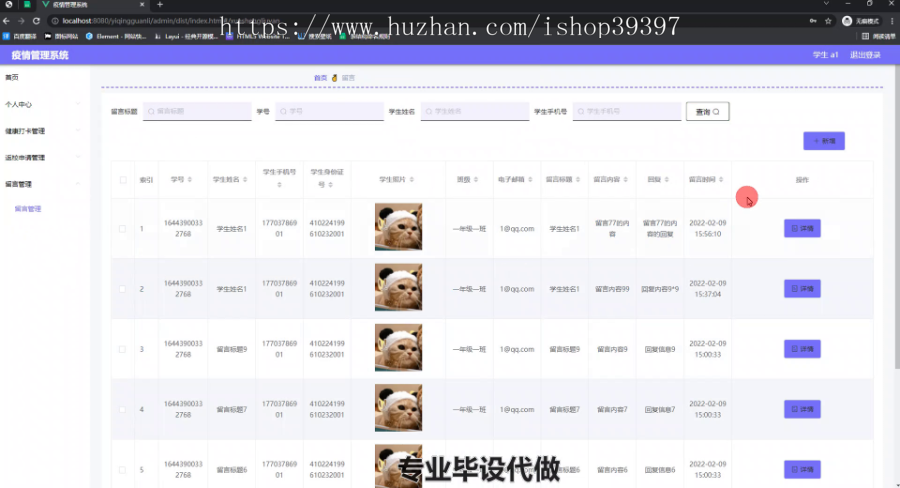Click the browser forward arrow
This screenshot has width=900, height=488.
tap(21, 21)
